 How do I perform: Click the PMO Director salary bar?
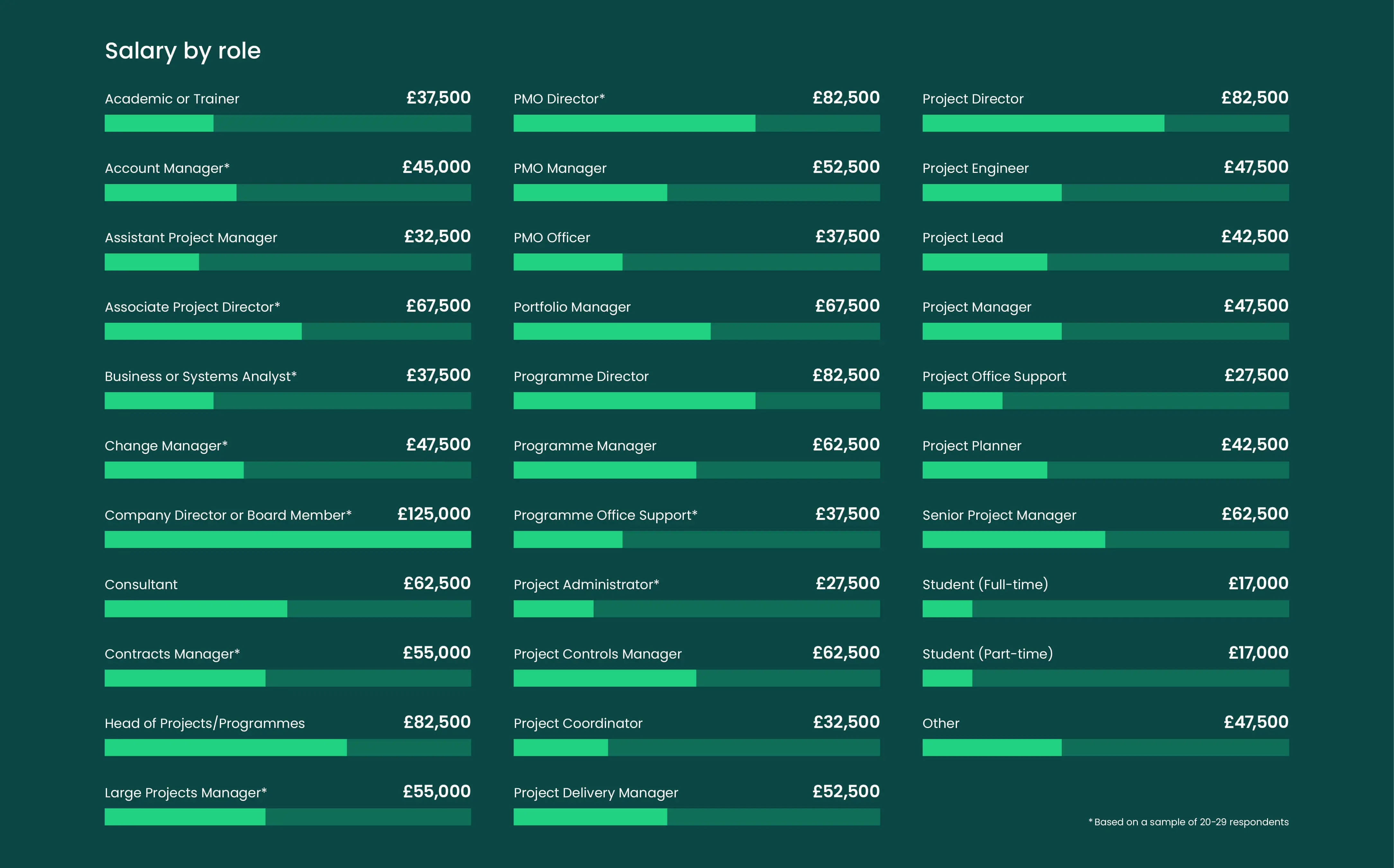696,123
